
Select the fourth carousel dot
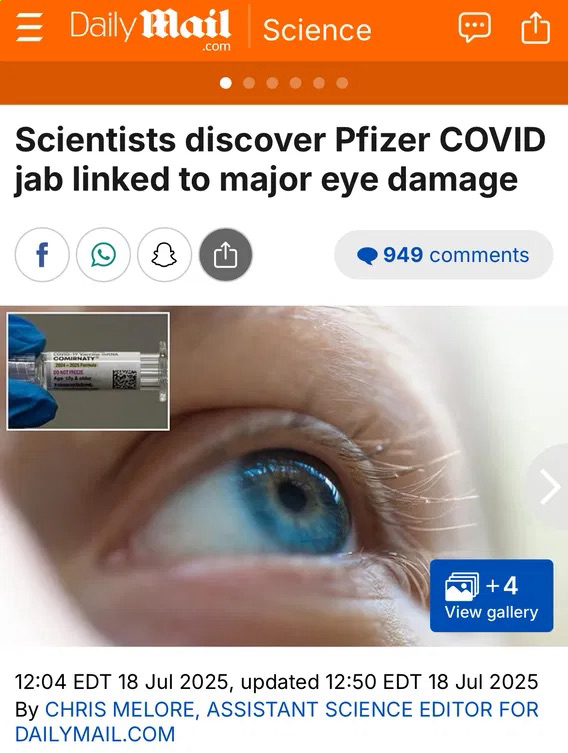(x=295, y=83)
